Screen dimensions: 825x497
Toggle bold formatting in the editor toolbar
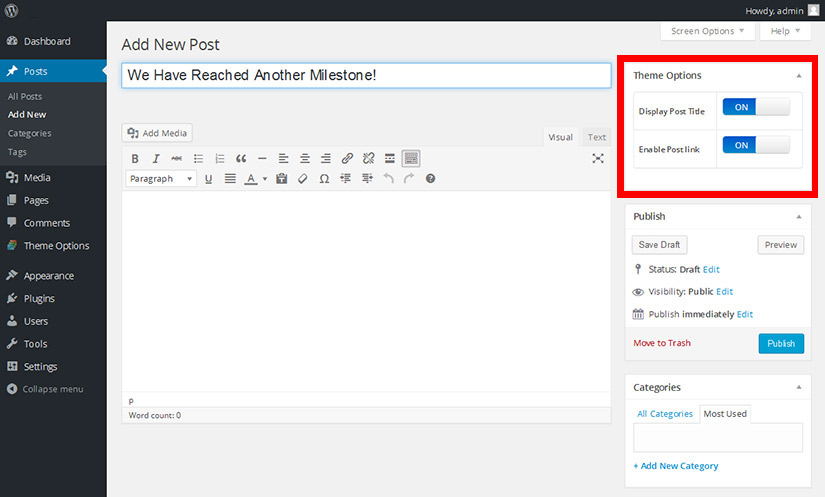(136, 158)
